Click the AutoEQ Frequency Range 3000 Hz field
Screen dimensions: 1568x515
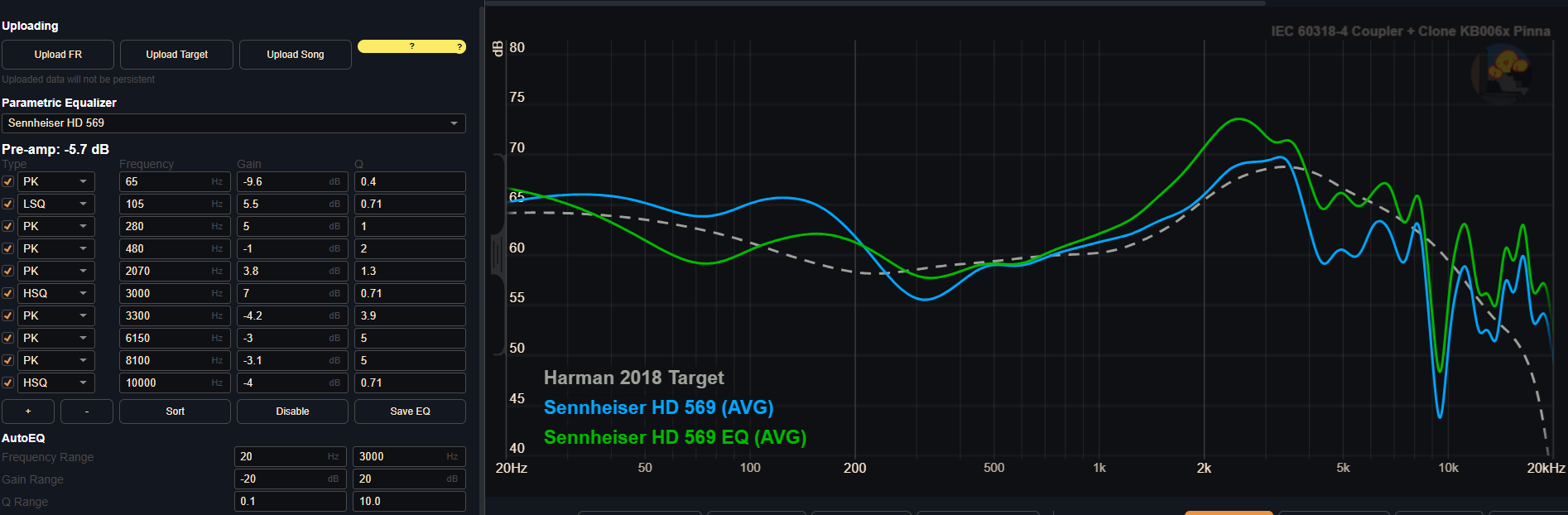409,456
